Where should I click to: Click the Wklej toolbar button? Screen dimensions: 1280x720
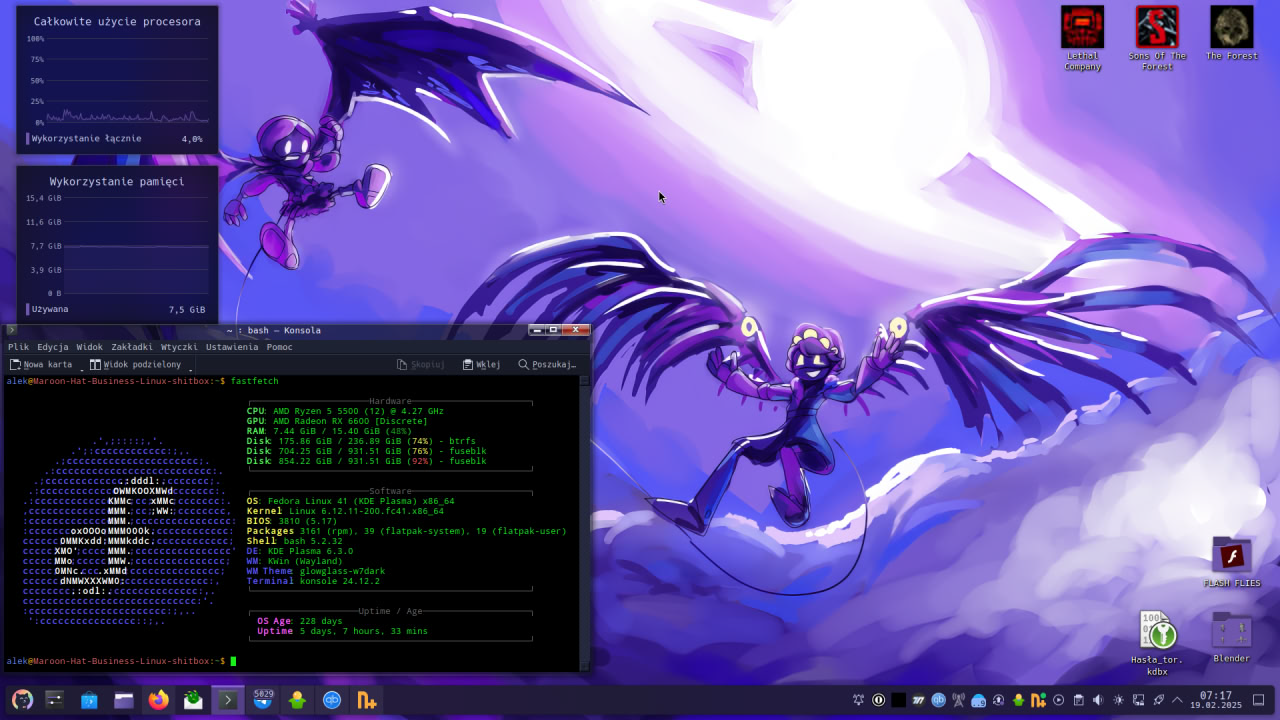click(481, 365)
